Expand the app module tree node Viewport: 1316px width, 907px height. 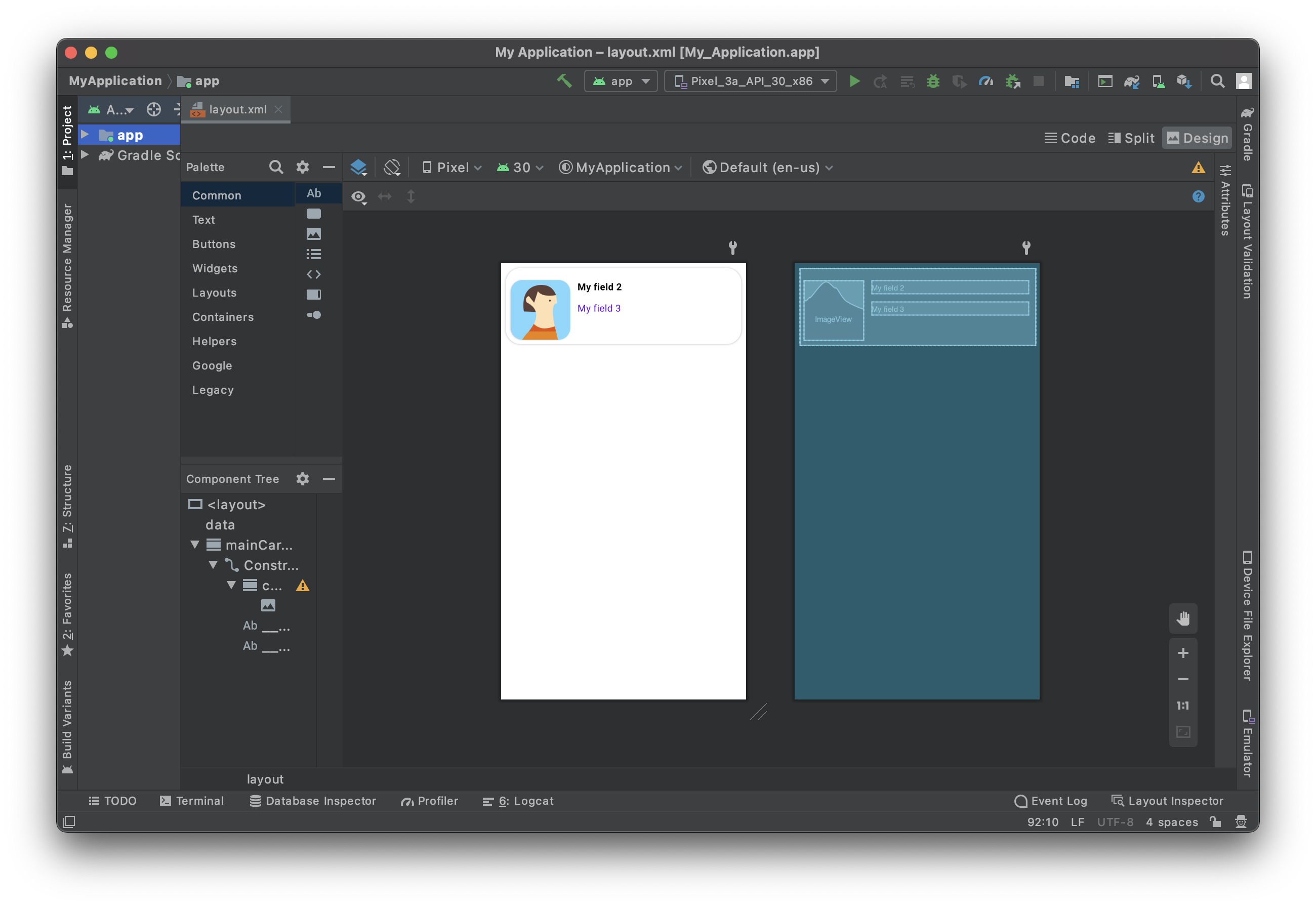(85, 135)
